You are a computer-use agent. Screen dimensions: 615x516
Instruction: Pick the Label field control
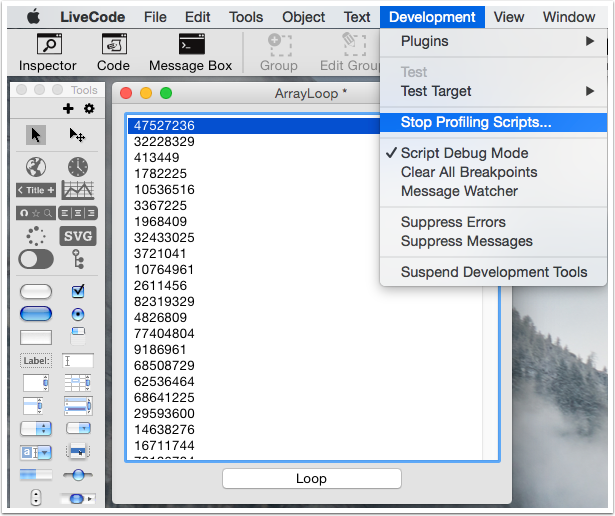pyautogui.click(x=36, y=360)
